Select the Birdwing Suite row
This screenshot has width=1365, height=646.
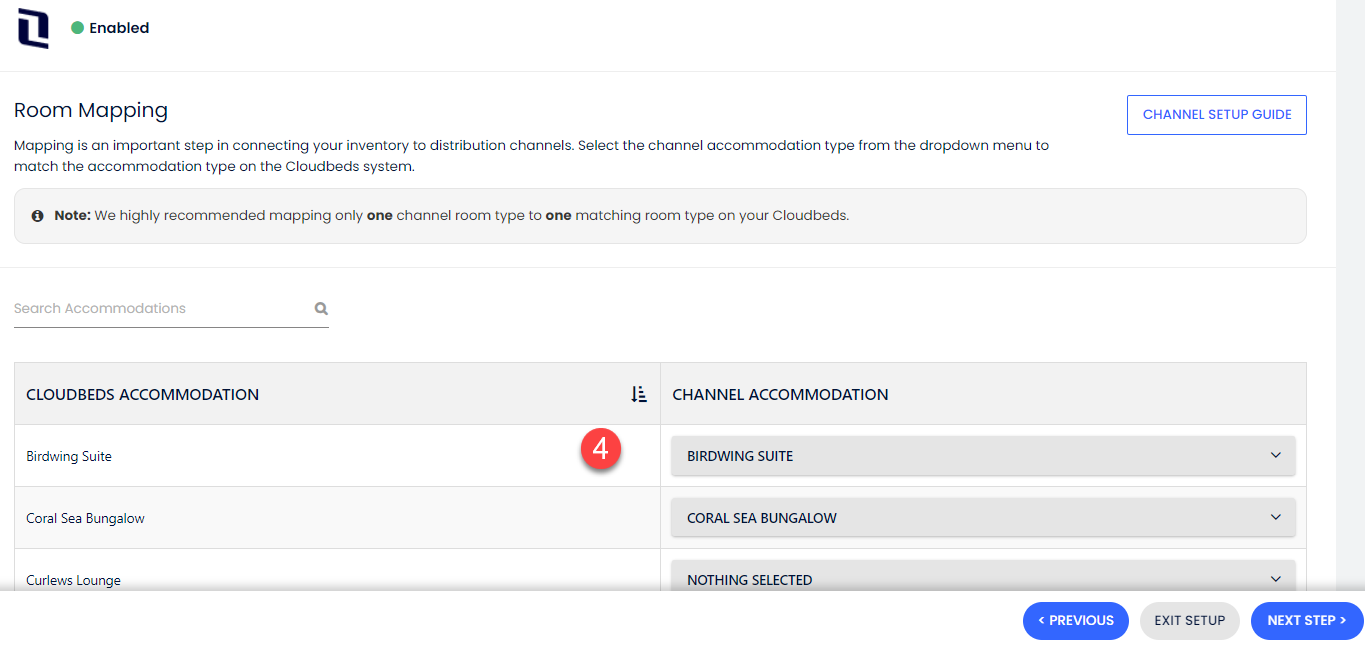click(300, 455)
